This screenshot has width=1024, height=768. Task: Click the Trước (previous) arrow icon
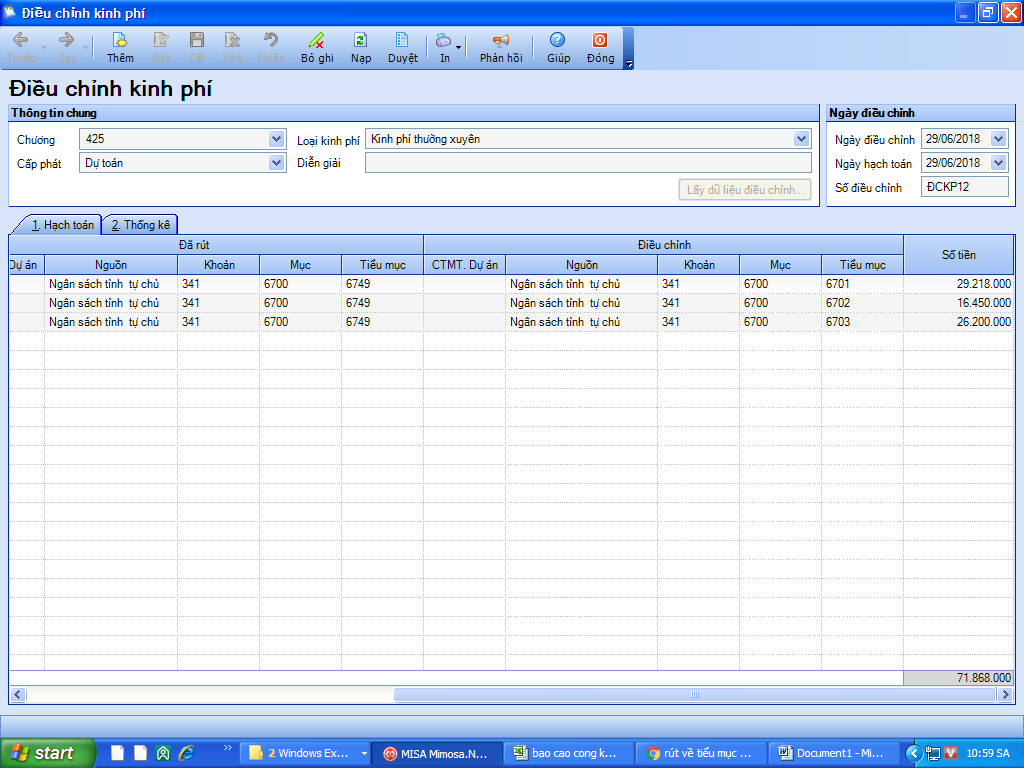click(20, 40)
